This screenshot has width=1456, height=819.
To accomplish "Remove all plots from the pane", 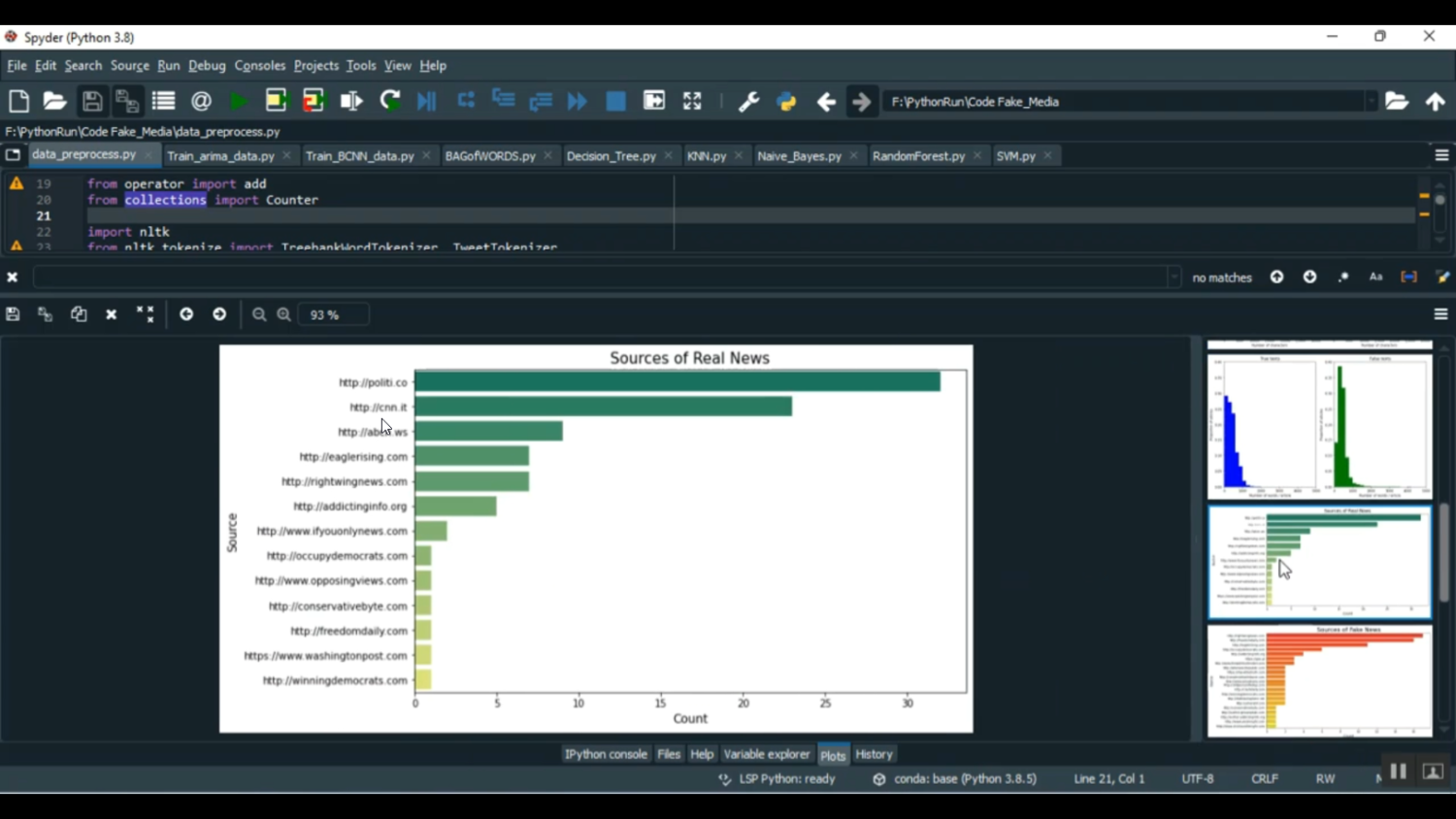I will coord(145,314).
